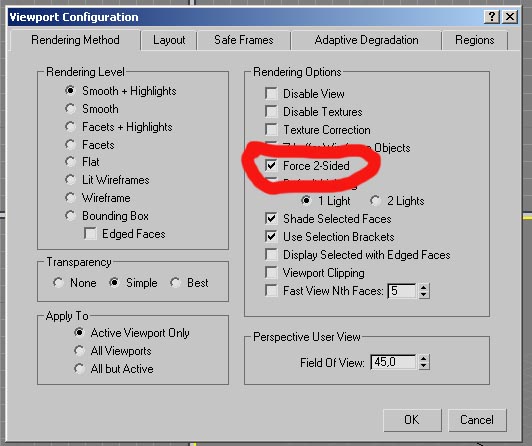Select the Facets rendering level
Screen dimensions: 532x446
point(70,144)
